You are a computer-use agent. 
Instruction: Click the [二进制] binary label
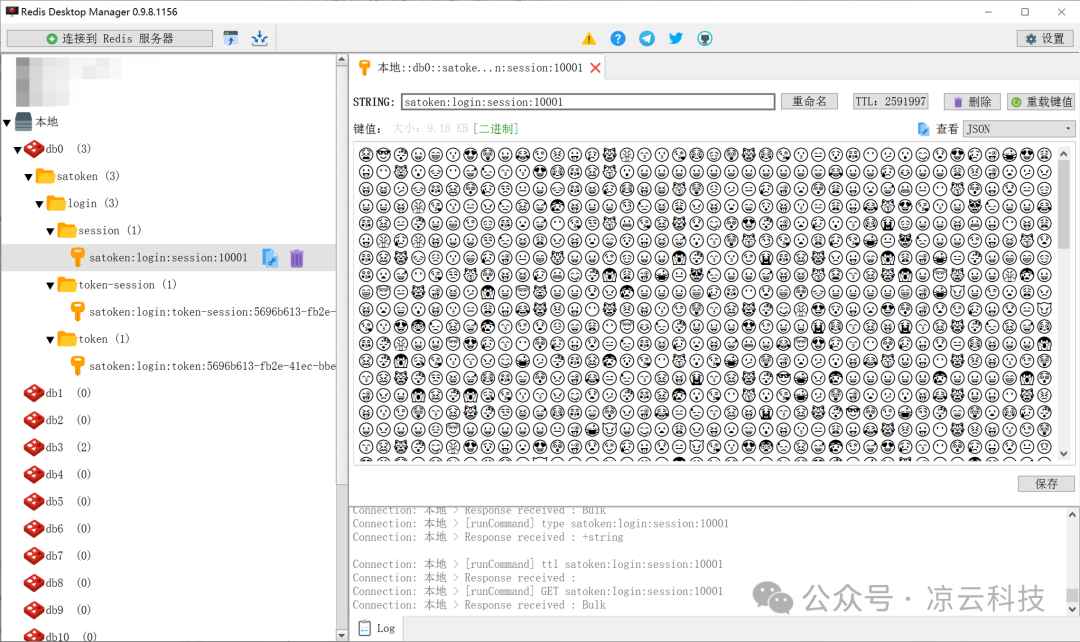(x=496, y=129)
